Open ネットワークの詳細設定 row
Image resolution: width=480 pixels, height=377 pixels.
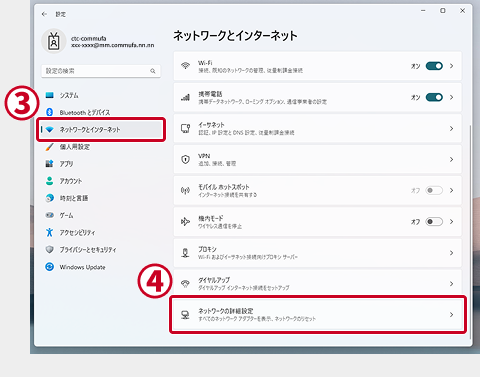pos(317,315)
